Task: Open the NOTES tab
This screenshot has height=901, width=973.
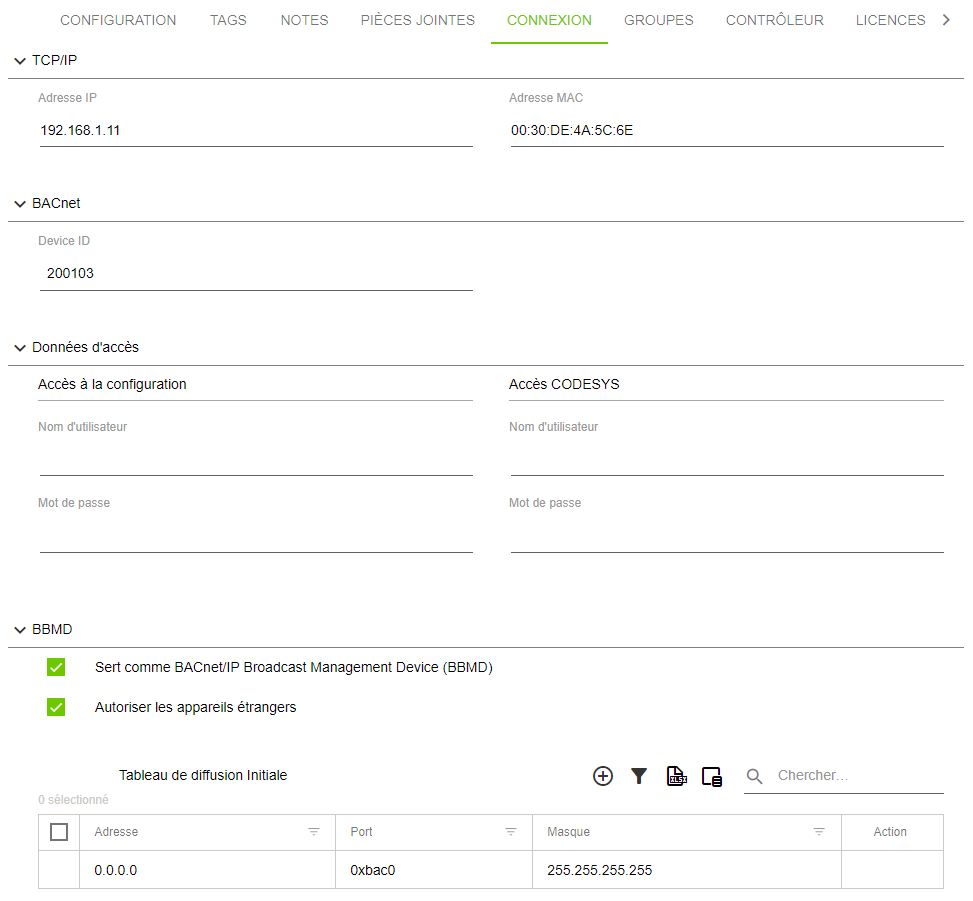Action: (304, 20)
